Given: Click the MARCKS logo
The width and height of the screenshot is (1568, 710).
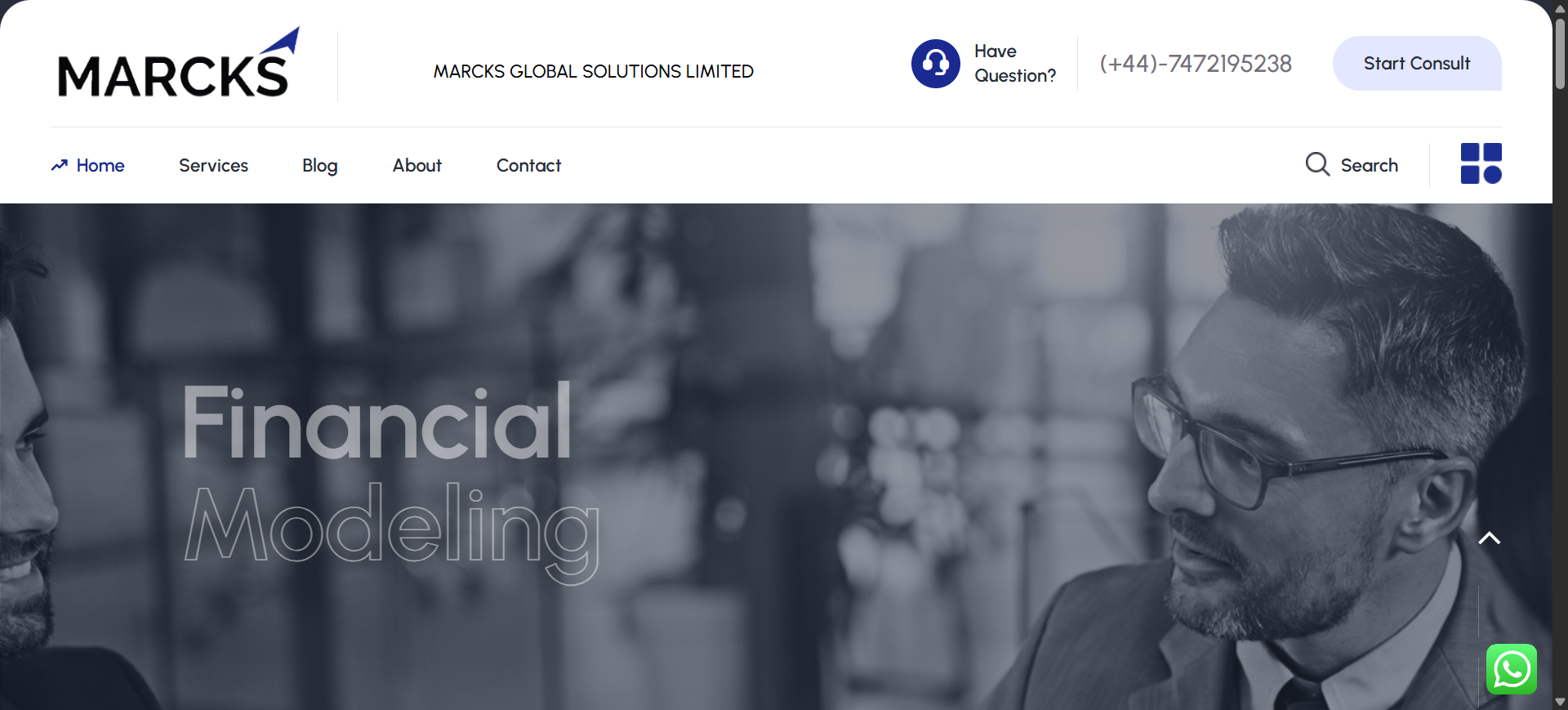Looking at the screenshot, I should coord(178,63).
